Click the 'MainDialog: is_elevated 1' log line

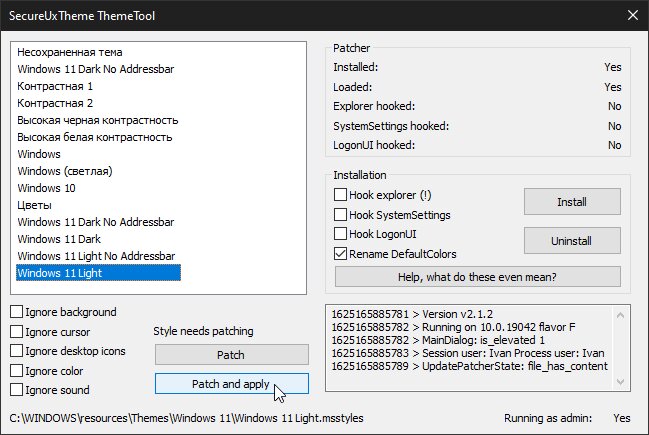[x=438, y=340]
